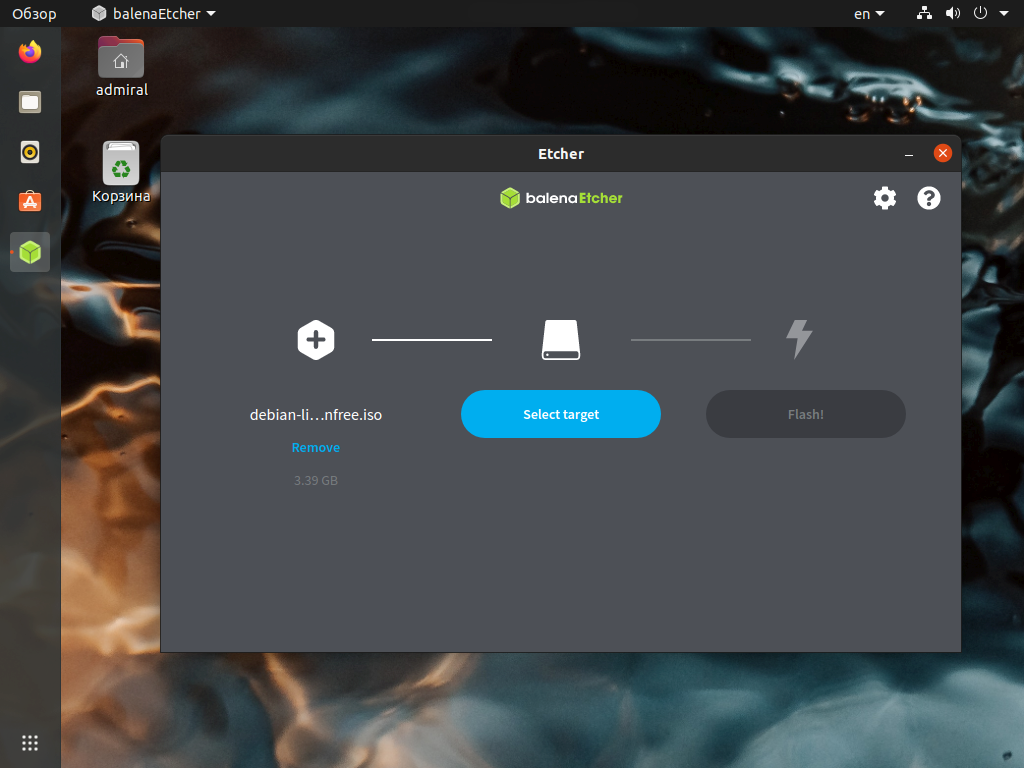Open the Корзина trash icon on desktop
The width and height of the screenshot is (1024, 768).
121,173
